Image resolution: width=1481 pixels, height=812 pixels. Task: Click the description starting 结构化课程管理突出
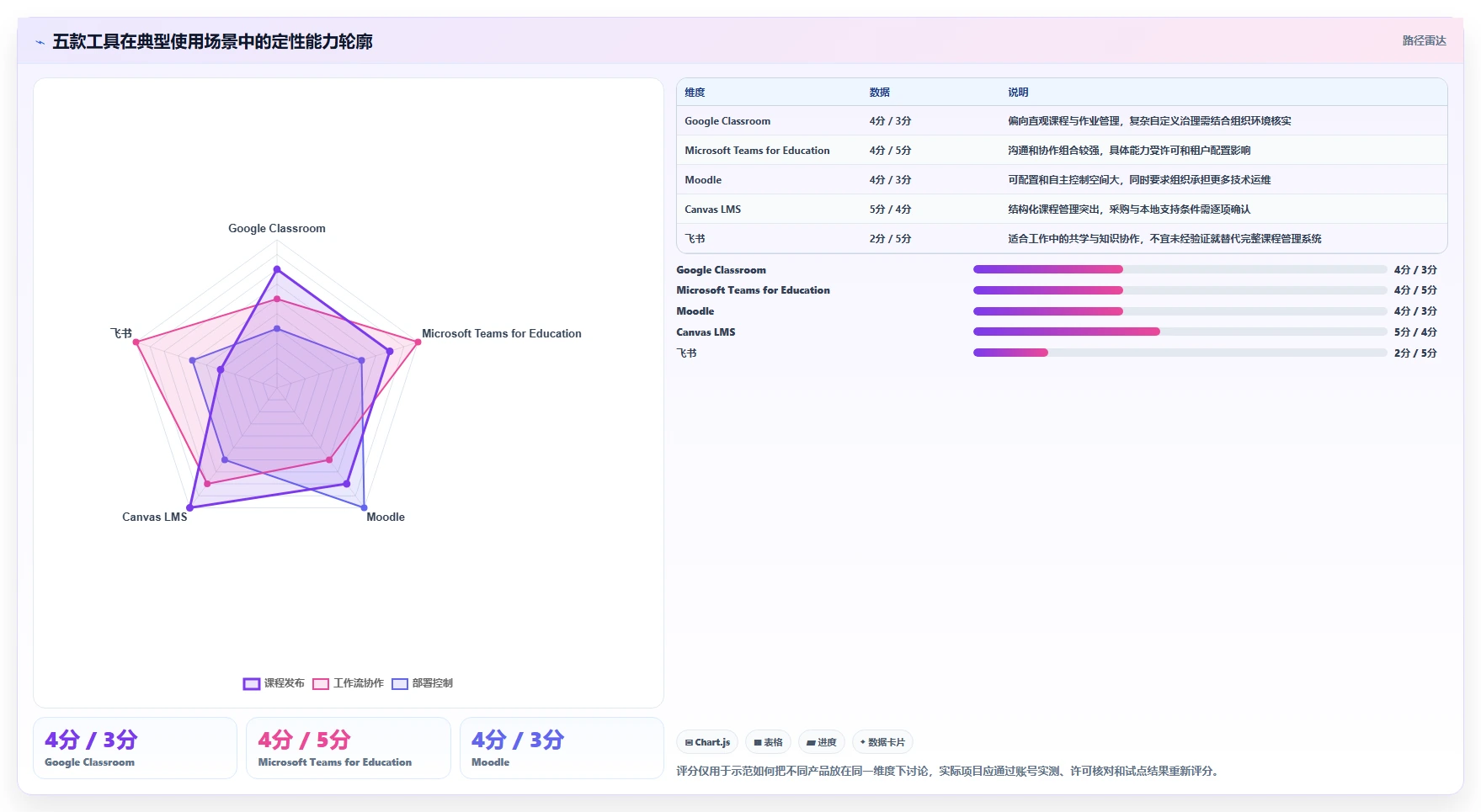[1129, 210]
